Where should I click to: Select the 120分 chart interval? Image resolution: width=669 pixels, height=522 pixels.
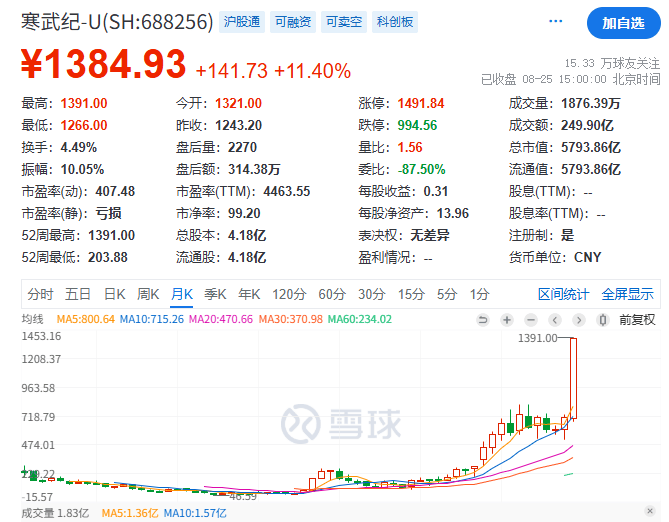289,294
